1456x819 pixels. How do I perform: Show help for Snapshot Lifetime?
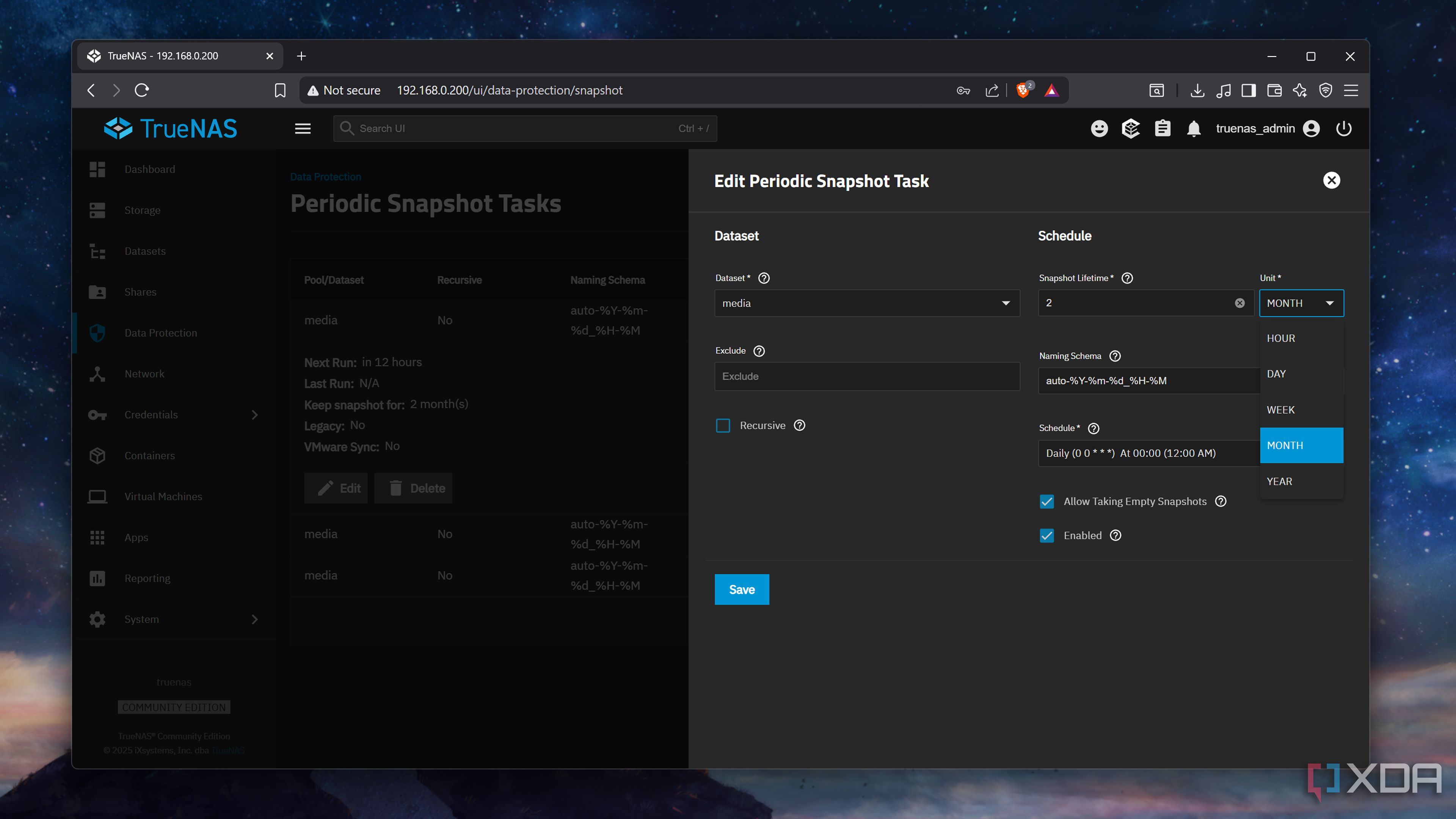coord(1127,278)
